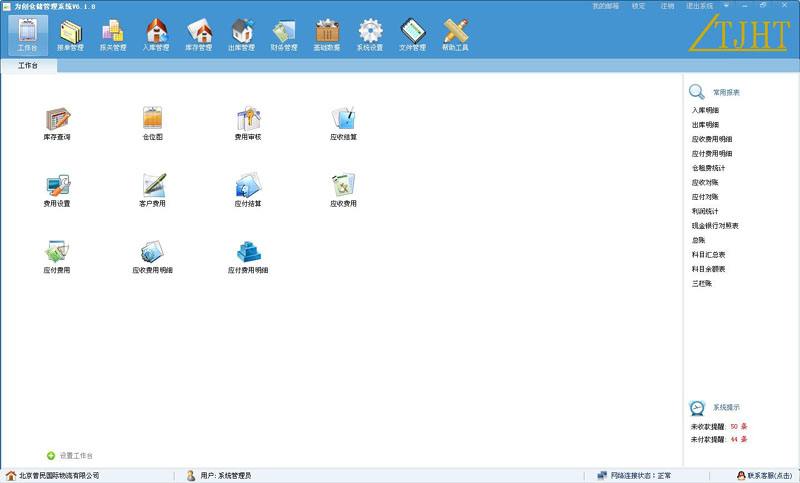Click the 常用报表 magnifier icon
The width and height of the screenshot is (800, 483).
point(696,92)
